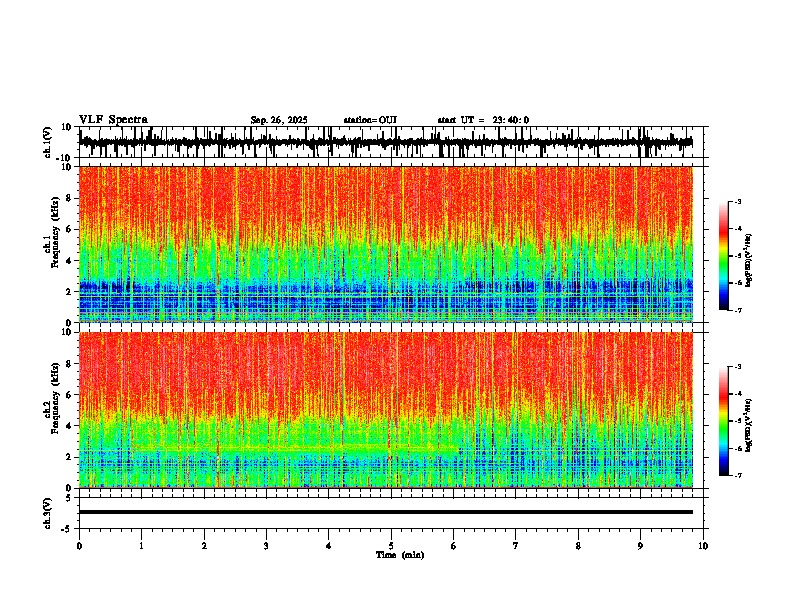This screenshot has height=612, width=792.
Task: Click time axis tick label "3"
Action: pyautogui.click(x=266, y=546)
